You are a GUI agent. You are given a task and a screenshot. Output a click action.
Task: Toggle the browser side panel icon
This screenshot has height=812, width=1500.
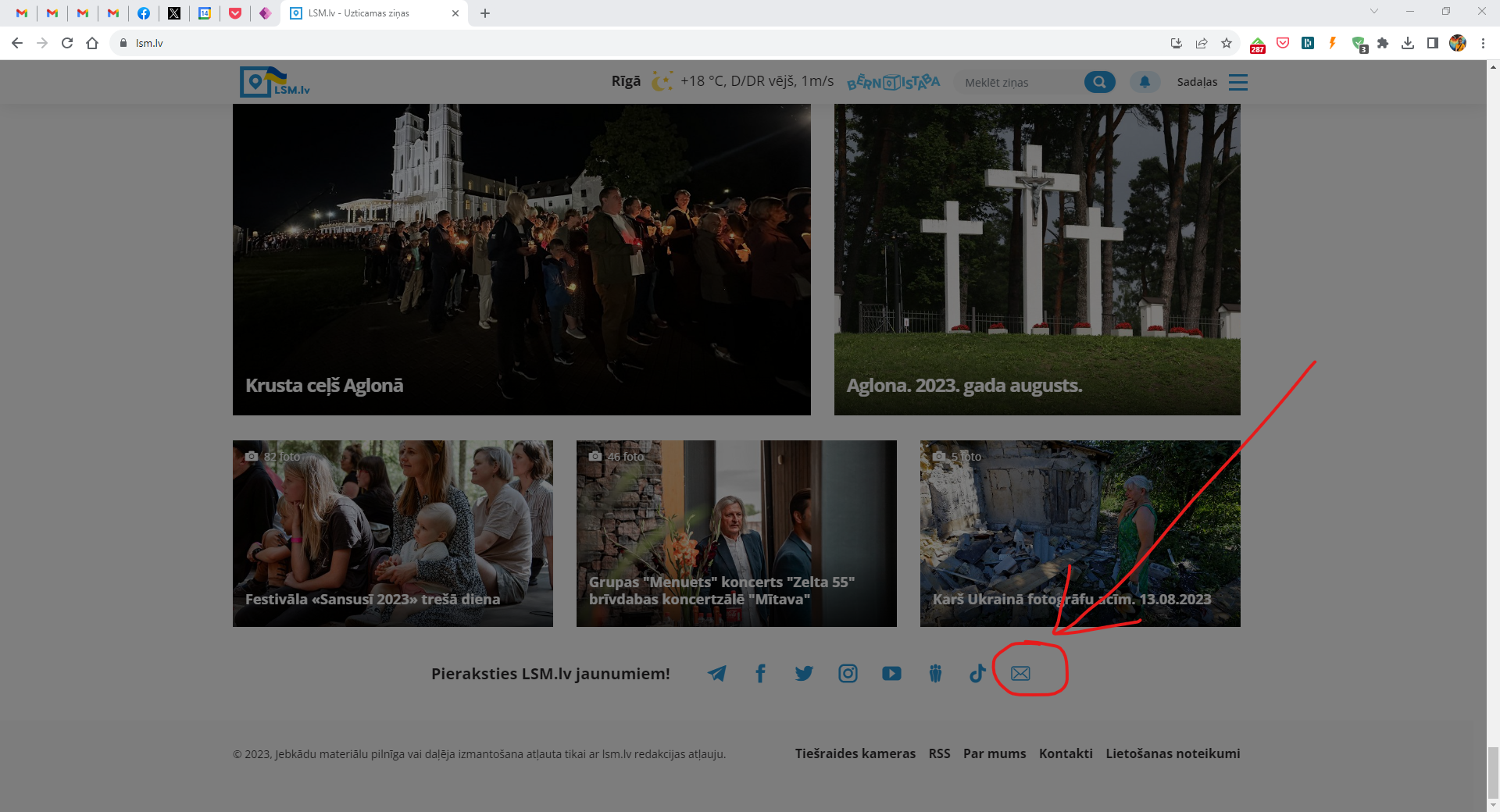(x=1432, y=43)
